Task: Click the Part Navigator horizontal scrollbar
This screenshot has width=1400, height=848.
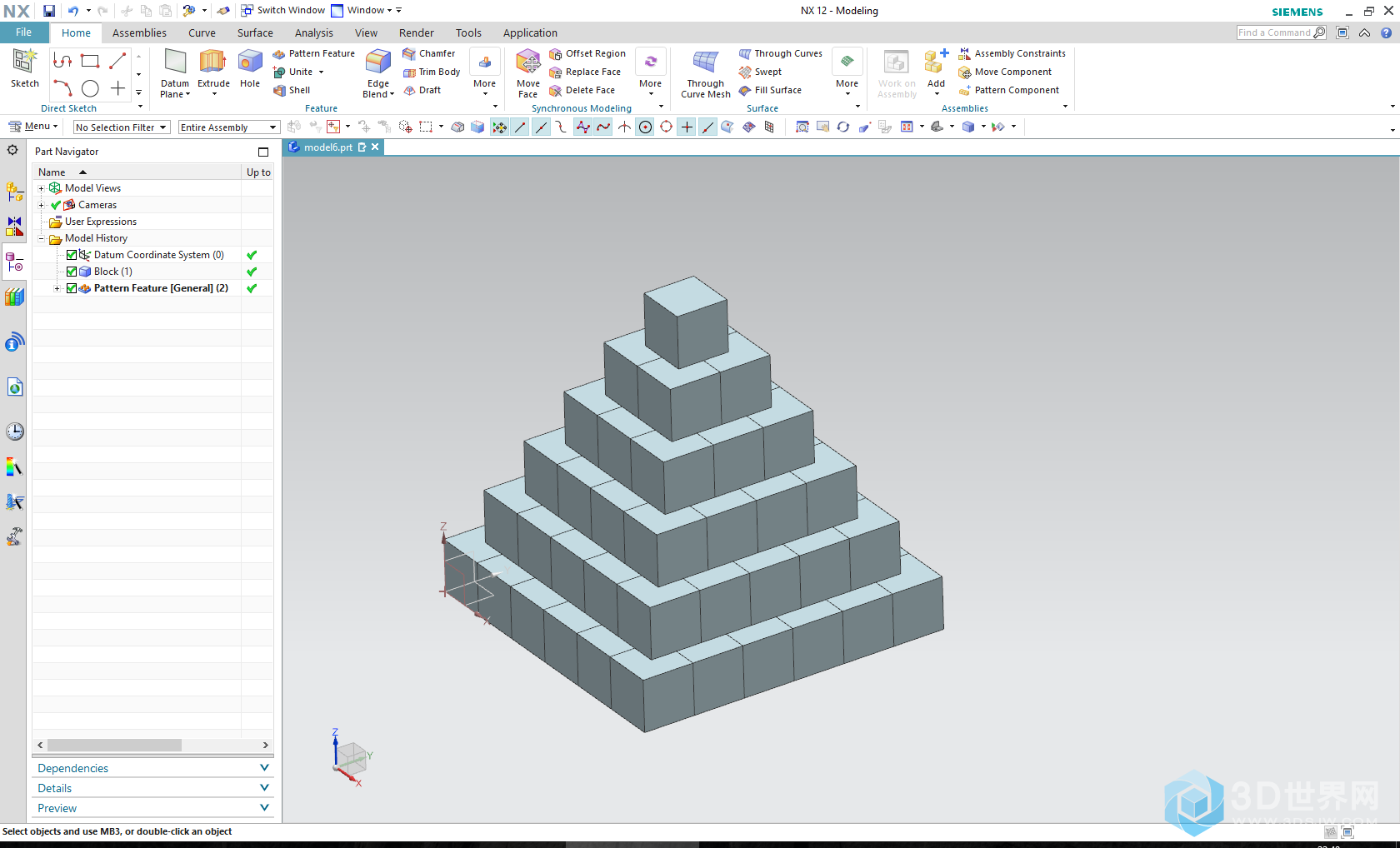Action: (115, 745)
